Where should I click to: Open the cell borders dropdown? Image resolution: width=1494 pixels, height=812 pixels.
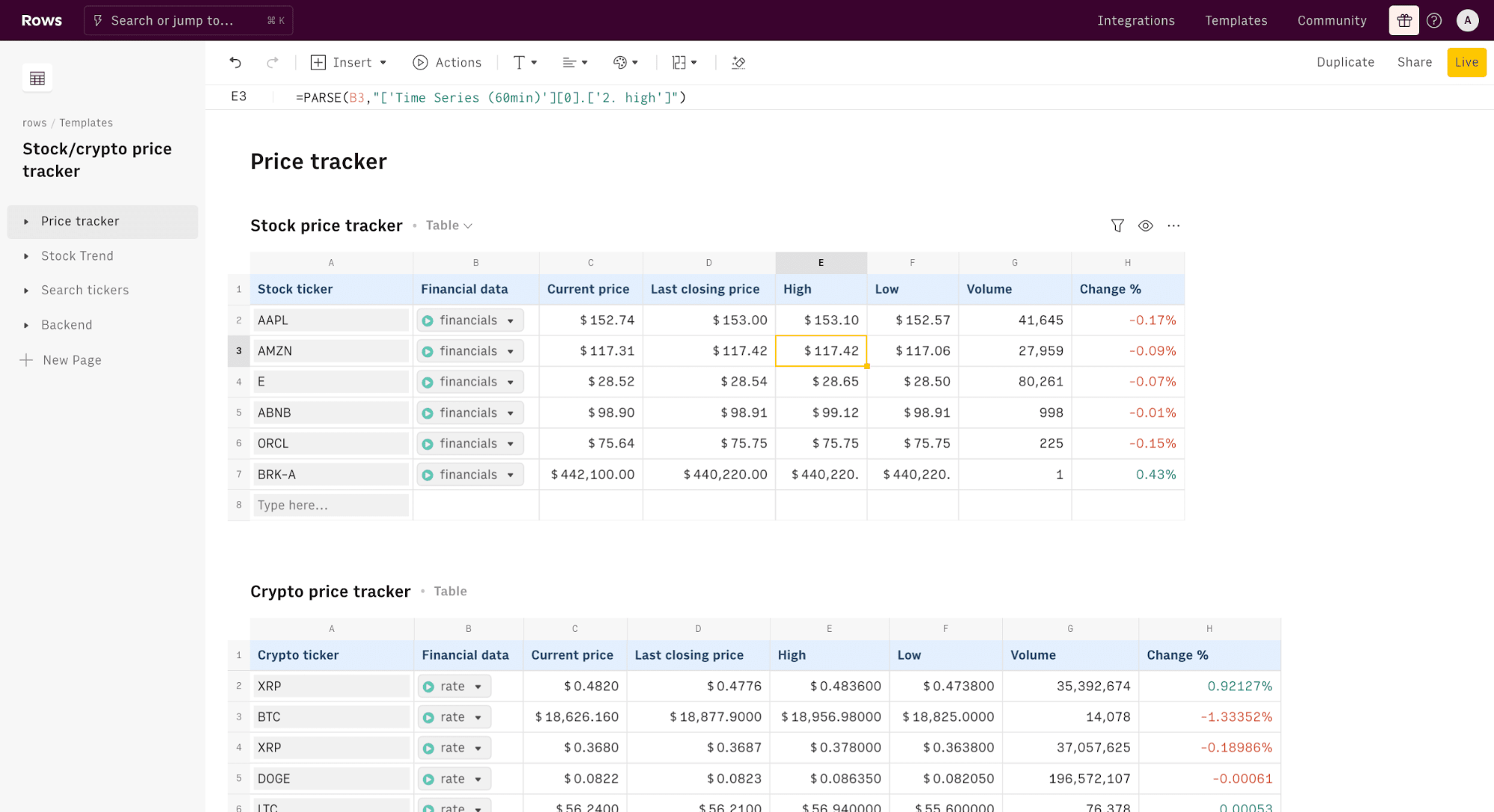click(x=685, y=63)
